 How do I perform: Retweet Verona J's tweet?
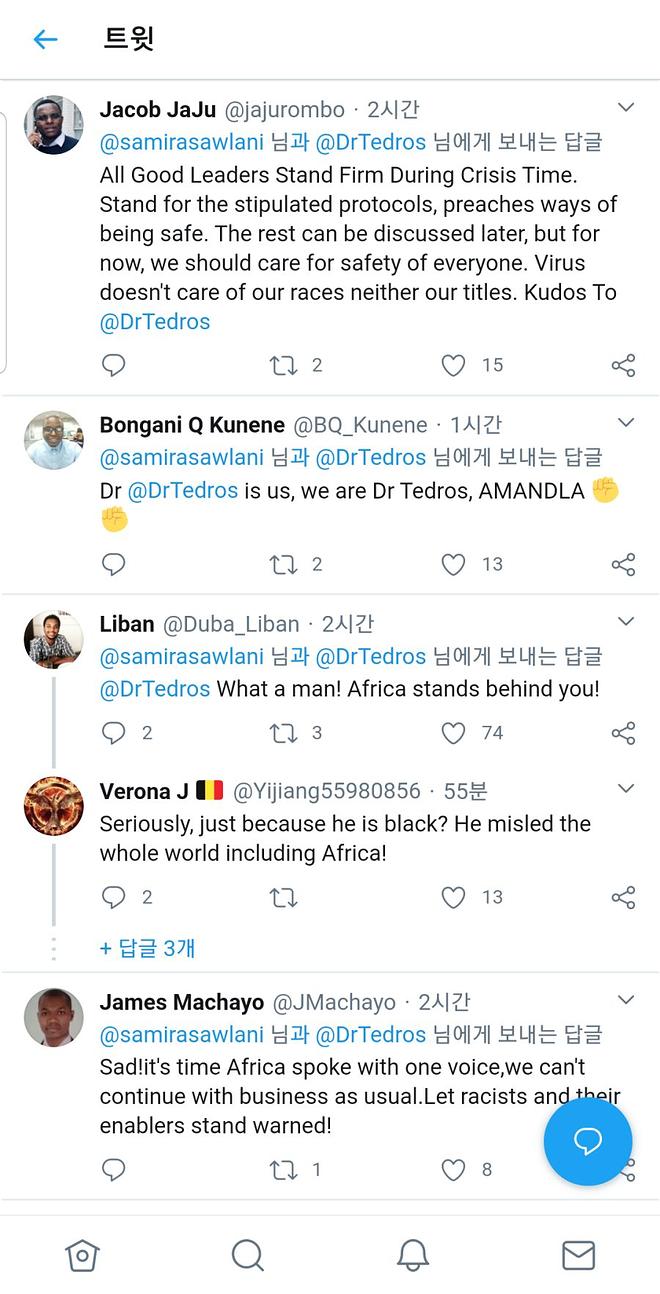(x=284, y=897)
